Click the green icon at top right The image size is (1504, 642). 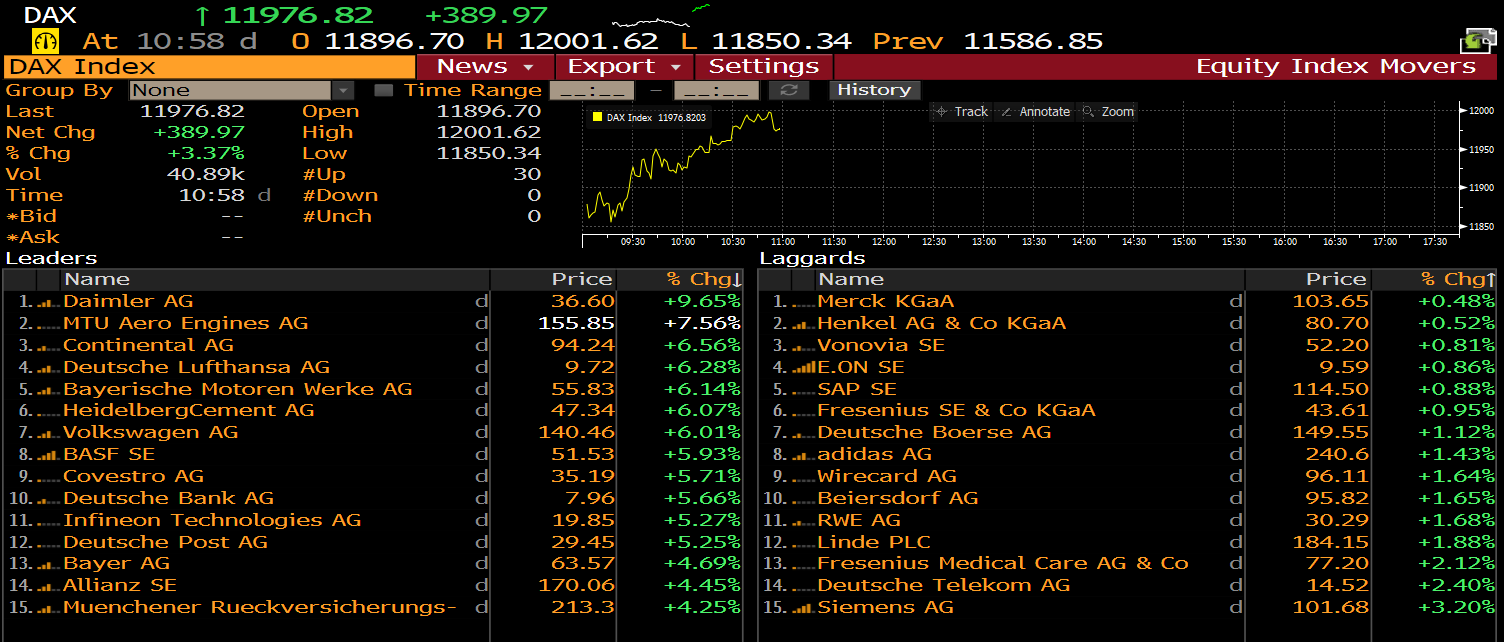point(1478,40)
